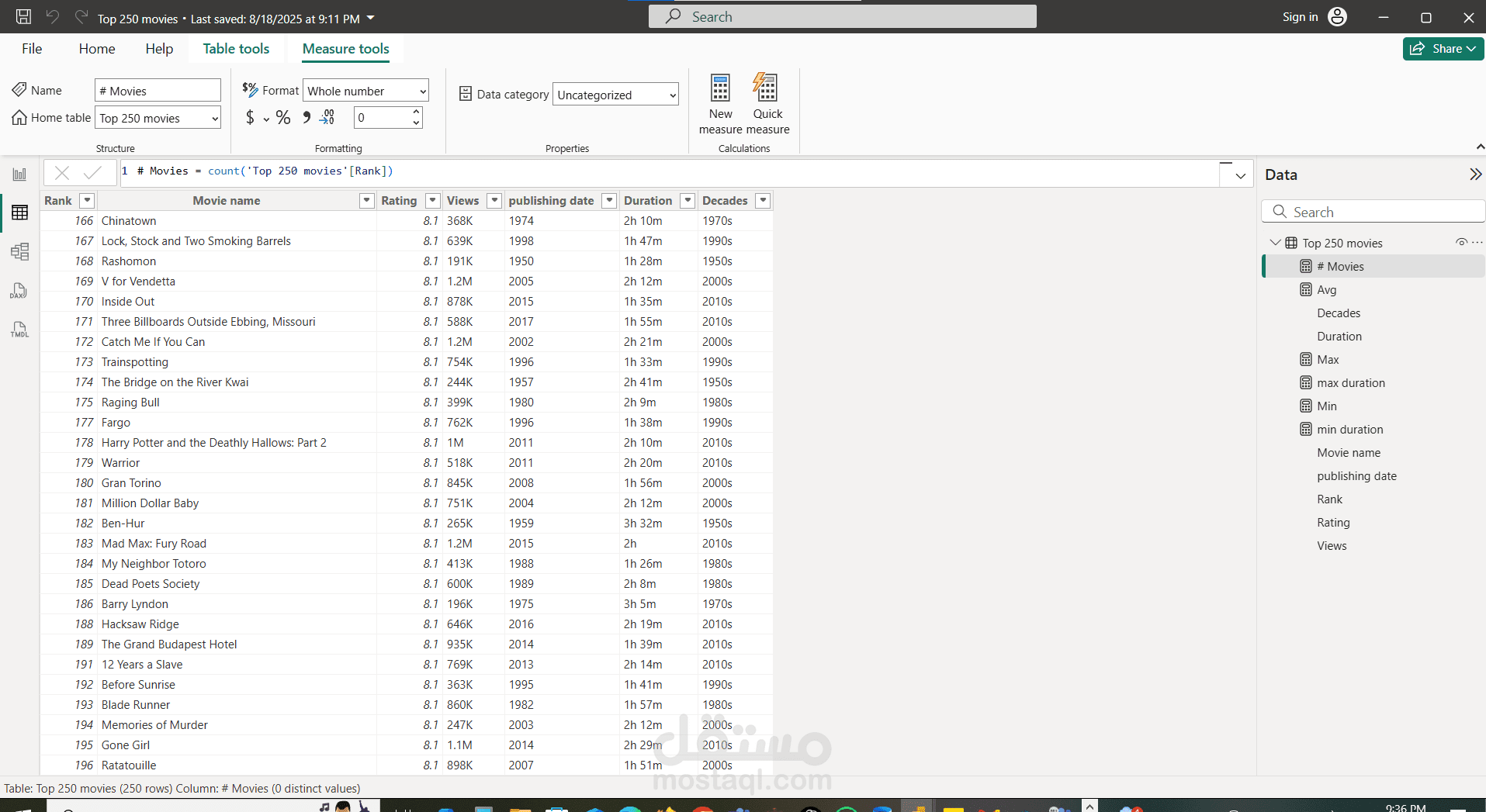Open the Movie name column filter dropdown
Viewport: 1486px width, 812px height.
[367, 201]
